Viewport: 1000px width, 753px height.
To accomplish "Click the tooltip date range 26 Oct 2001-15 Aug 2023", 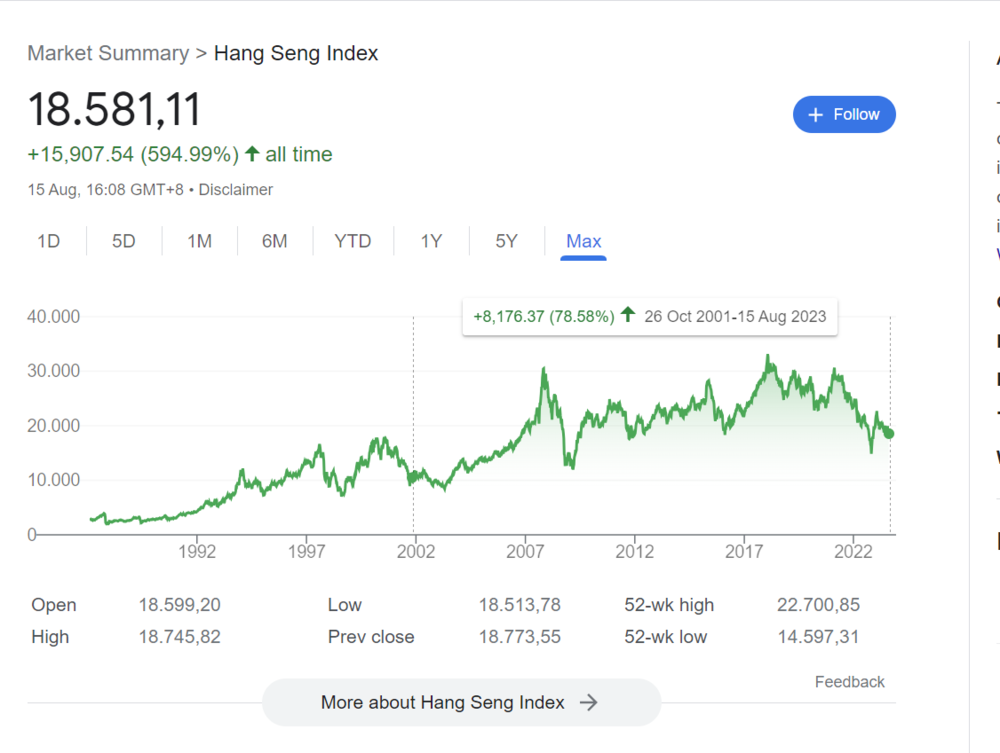I will coord(735,317).
